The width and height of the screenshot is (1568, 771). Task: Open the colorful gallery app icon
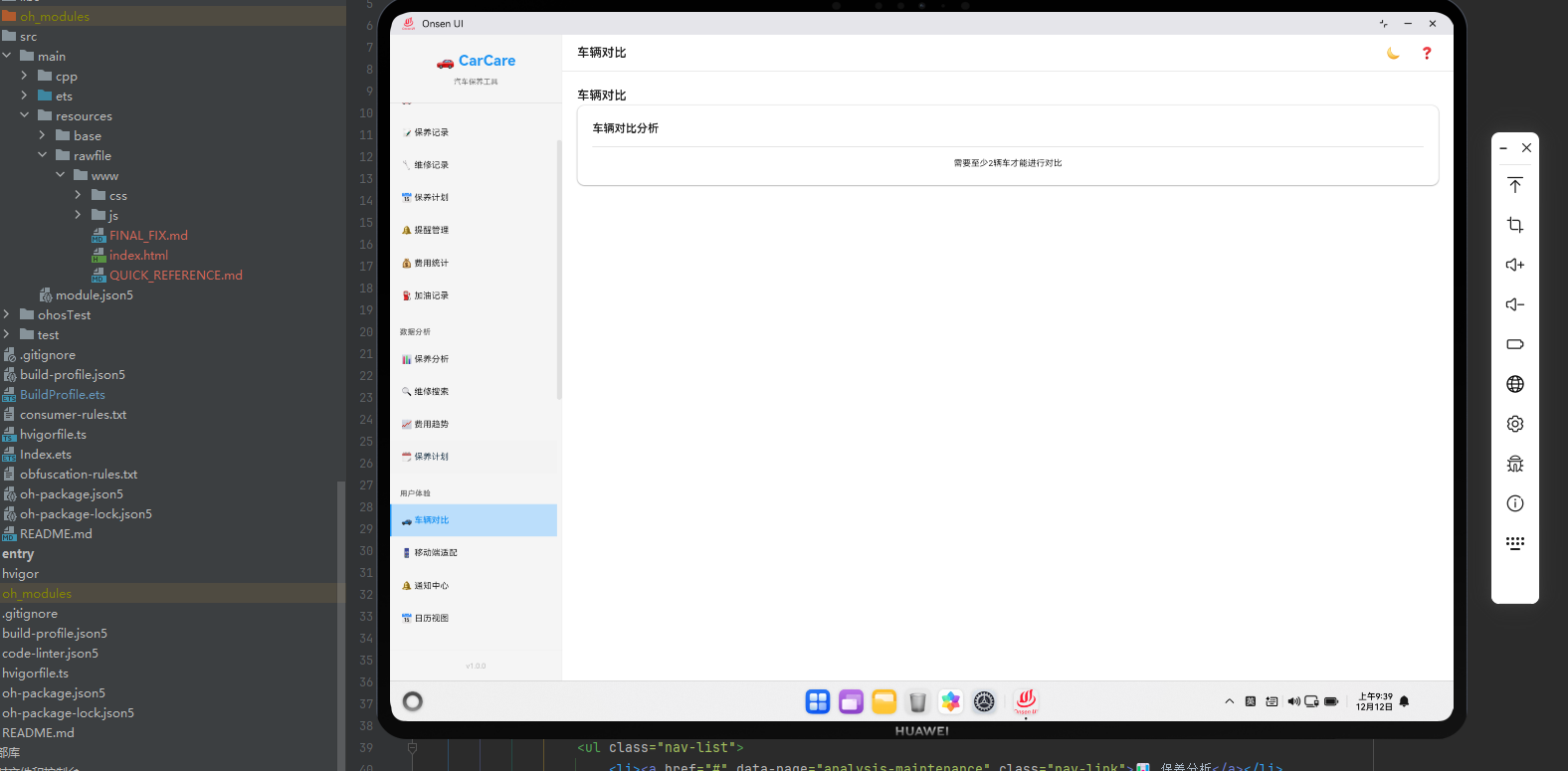point(951,701)
